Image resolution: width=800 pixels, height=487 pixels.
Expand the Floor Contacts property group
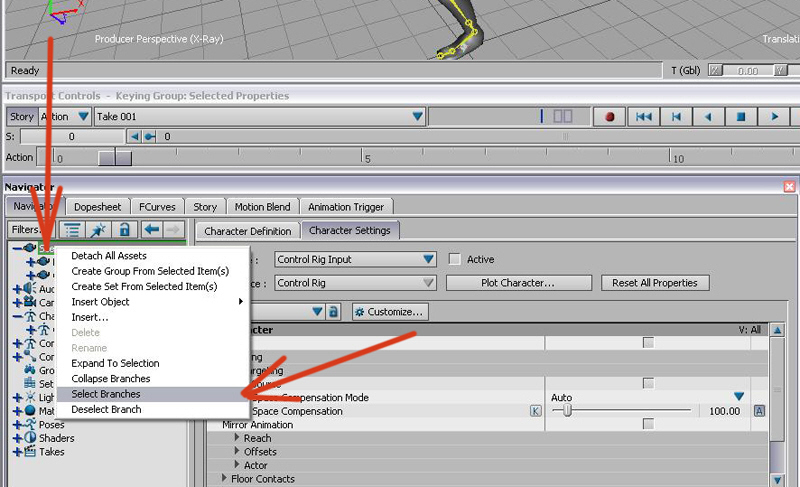pos(225,479)
